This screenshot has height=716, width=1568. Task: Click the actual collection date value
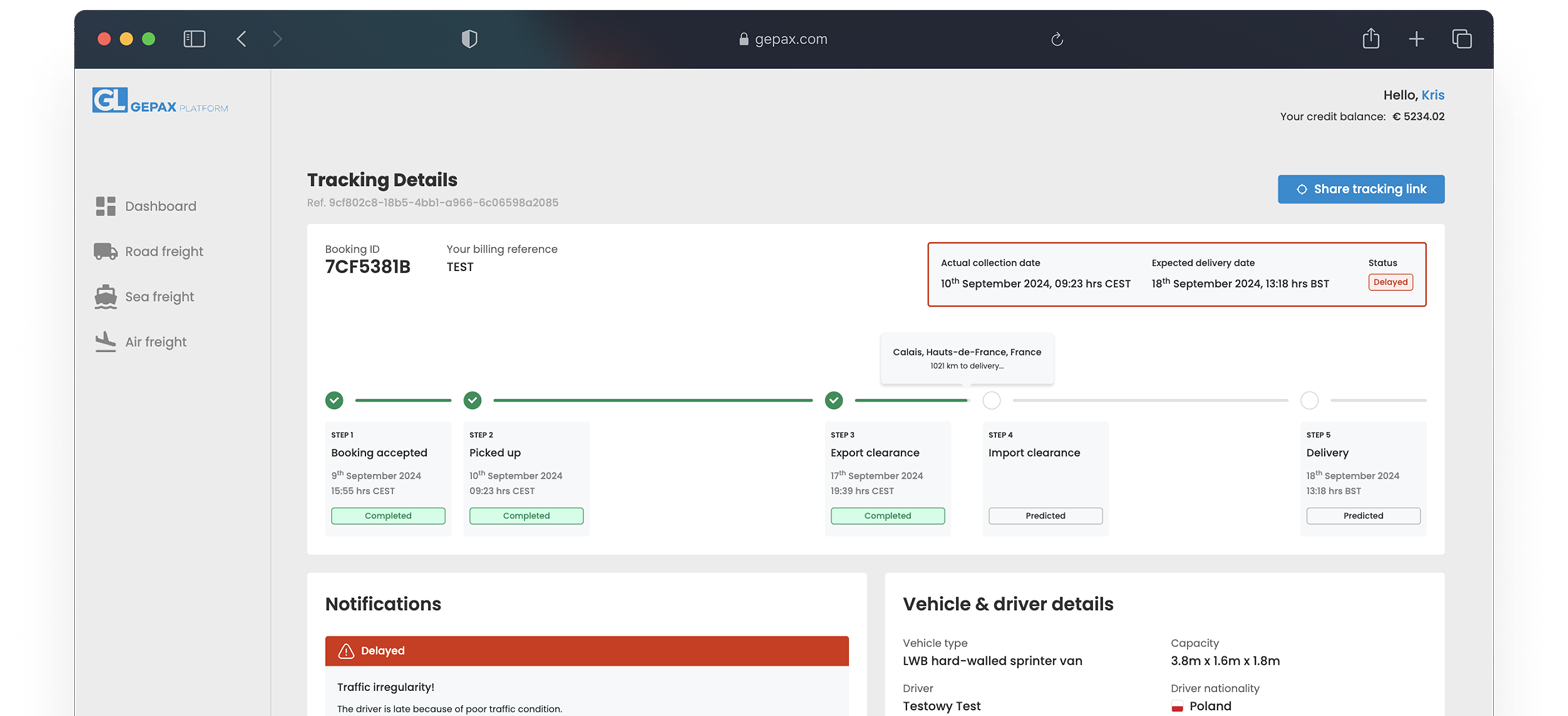click(x=1036, y=283)
